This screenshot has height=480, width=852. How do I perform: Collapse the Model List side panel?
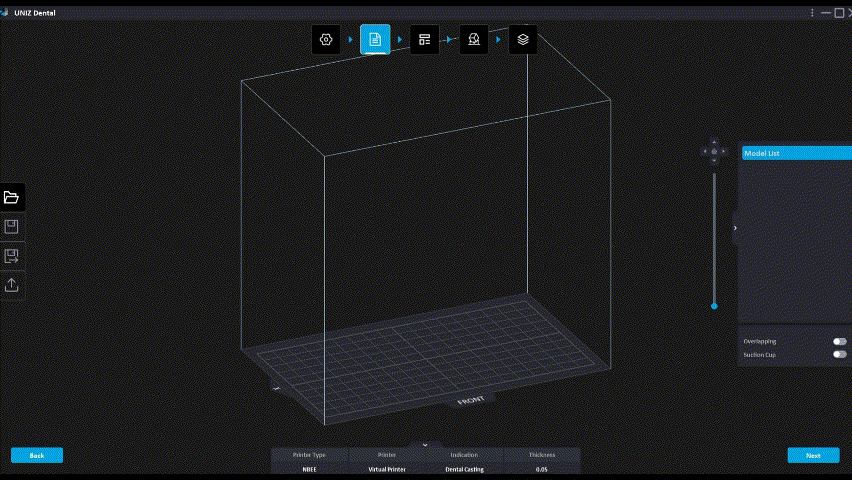735,228
